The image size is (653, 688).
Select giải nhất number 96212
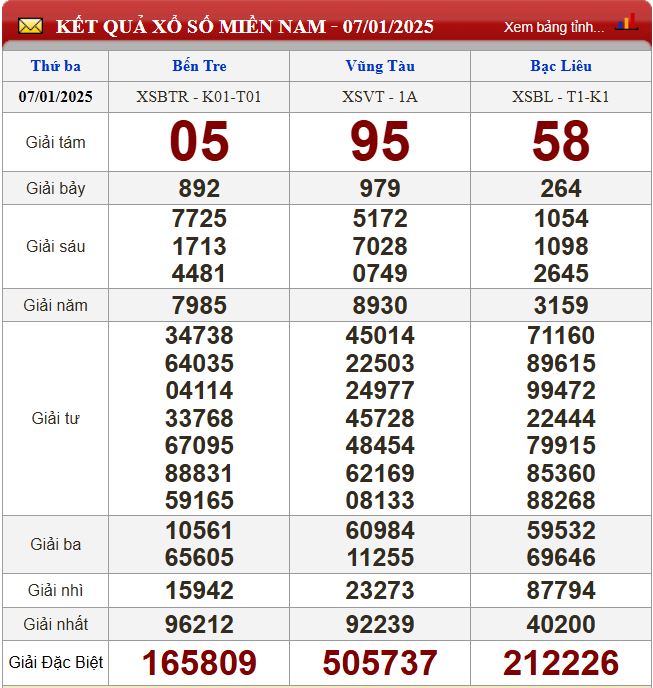(x=199, y=624)
